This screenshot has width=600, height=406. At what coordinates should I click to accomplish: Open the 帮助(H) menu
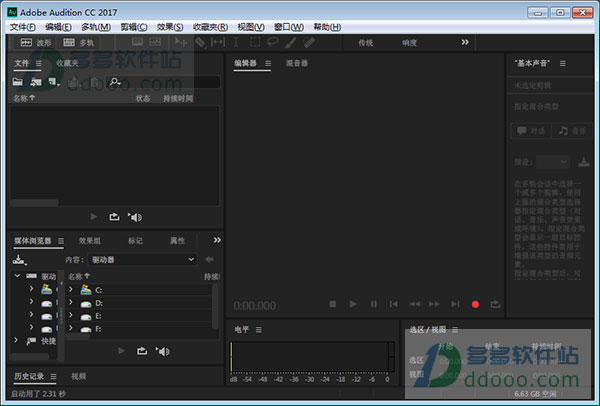[x=327, y=27]
